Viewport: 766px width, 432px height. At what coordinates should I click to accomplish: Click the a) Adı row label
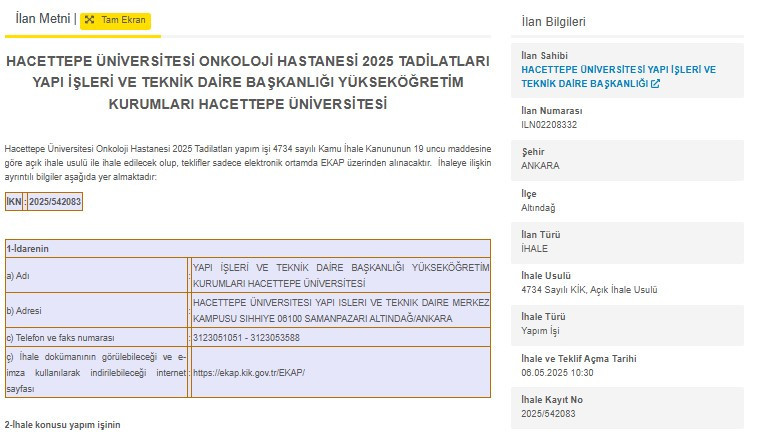[x=18, y=276]
